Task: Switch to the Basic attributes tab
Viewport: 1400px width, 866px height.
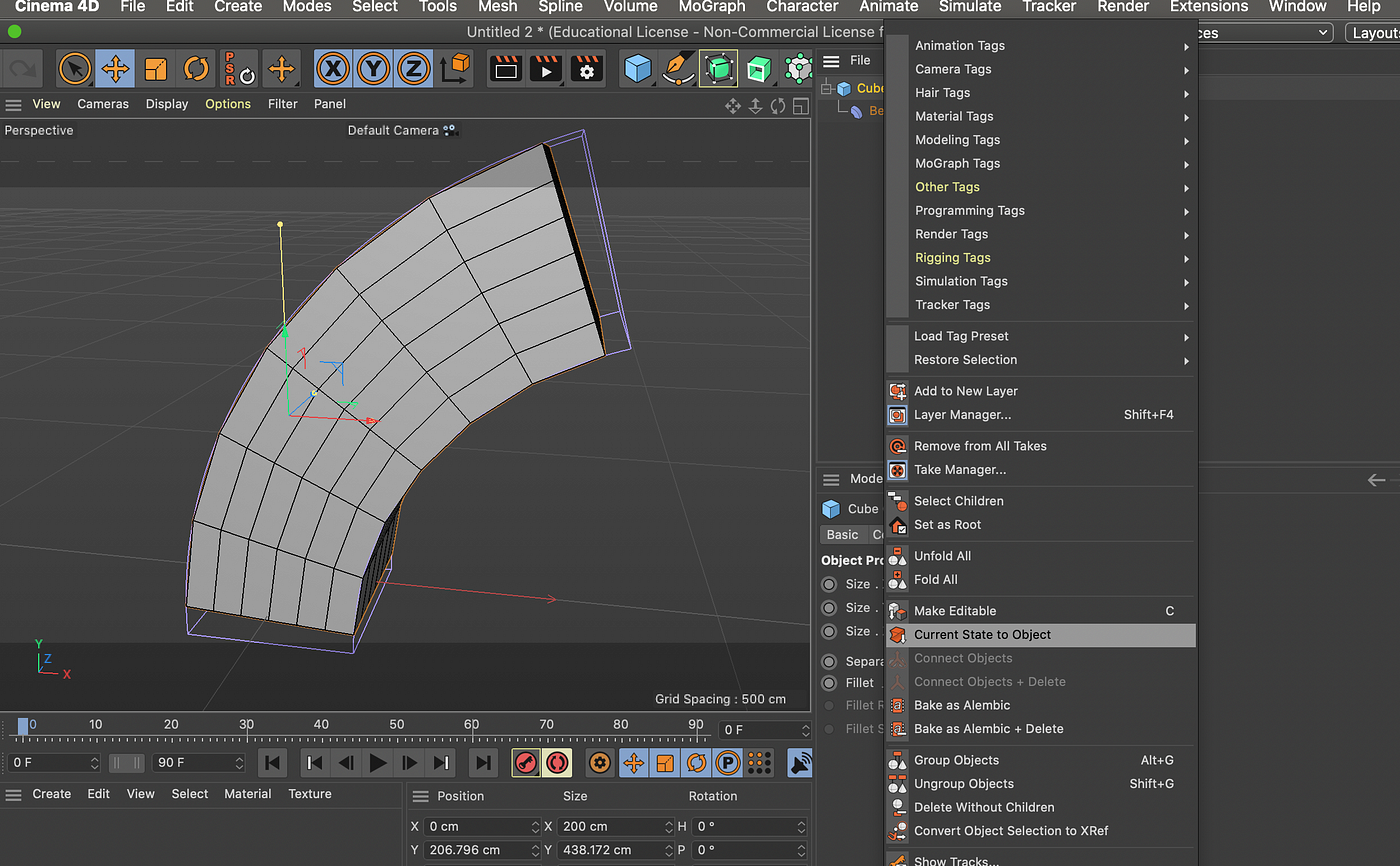Action: (842, 535)
